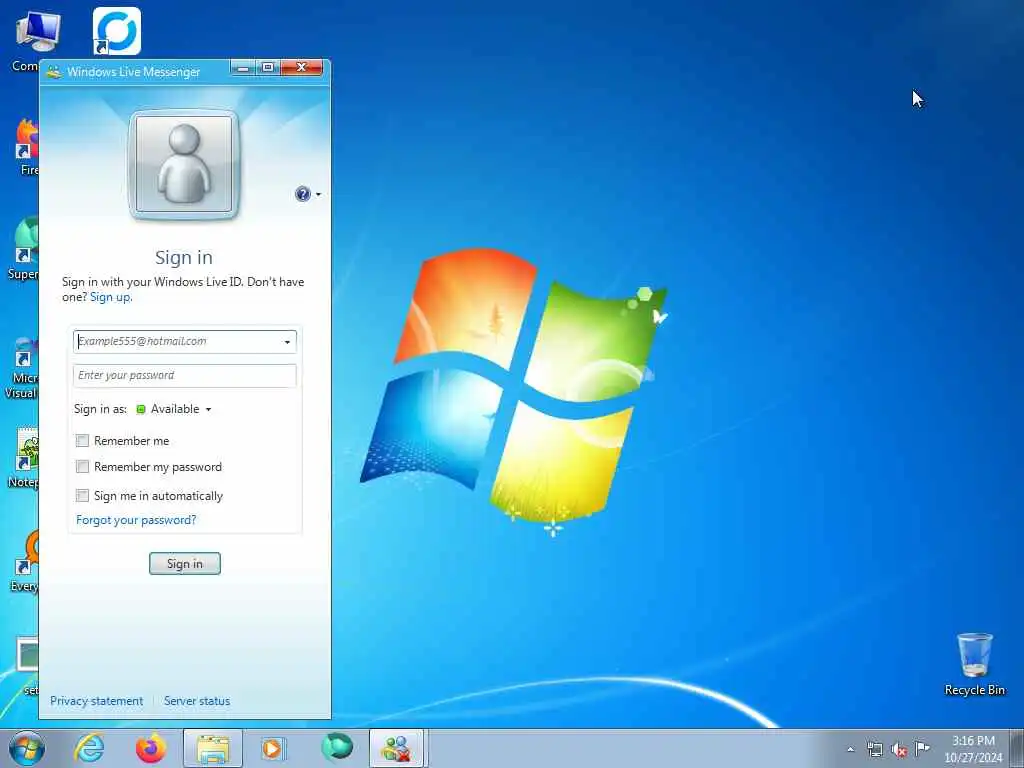
Task: Open the Privacy statement link
Action: (97, 701)
